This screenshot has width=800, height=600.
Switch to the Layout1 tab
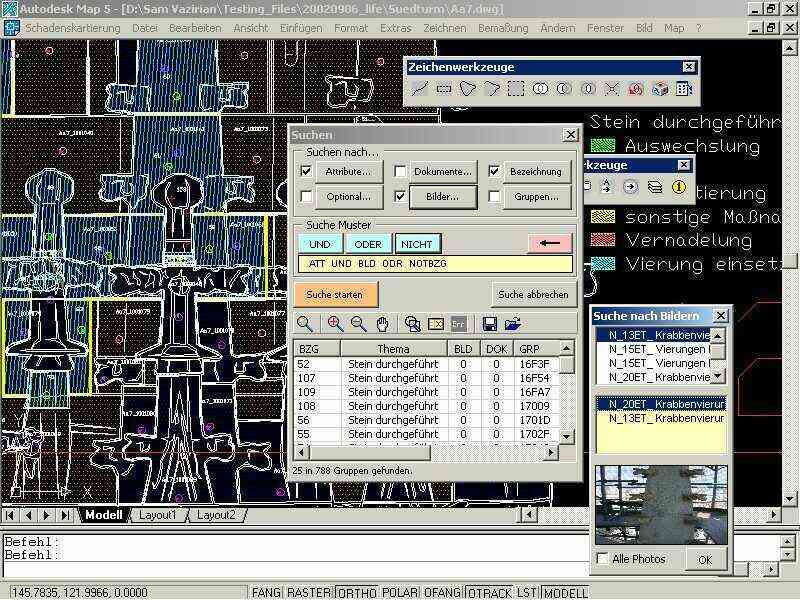[x=157, y=515]
